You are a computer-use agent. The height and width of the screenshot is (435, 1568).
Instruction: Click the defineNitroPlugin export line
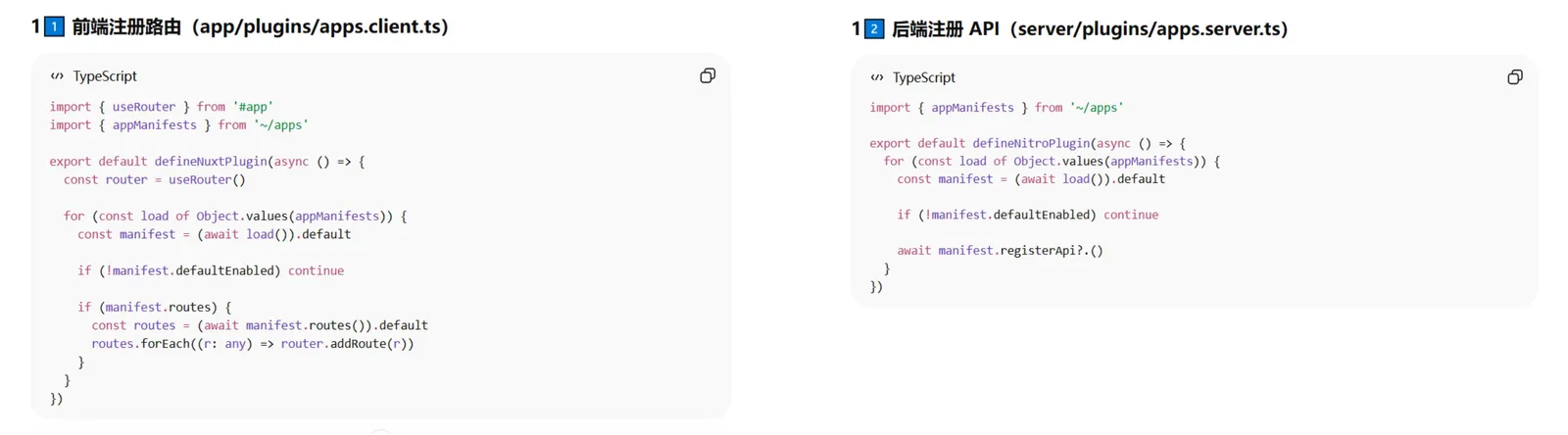[1027, 143]
